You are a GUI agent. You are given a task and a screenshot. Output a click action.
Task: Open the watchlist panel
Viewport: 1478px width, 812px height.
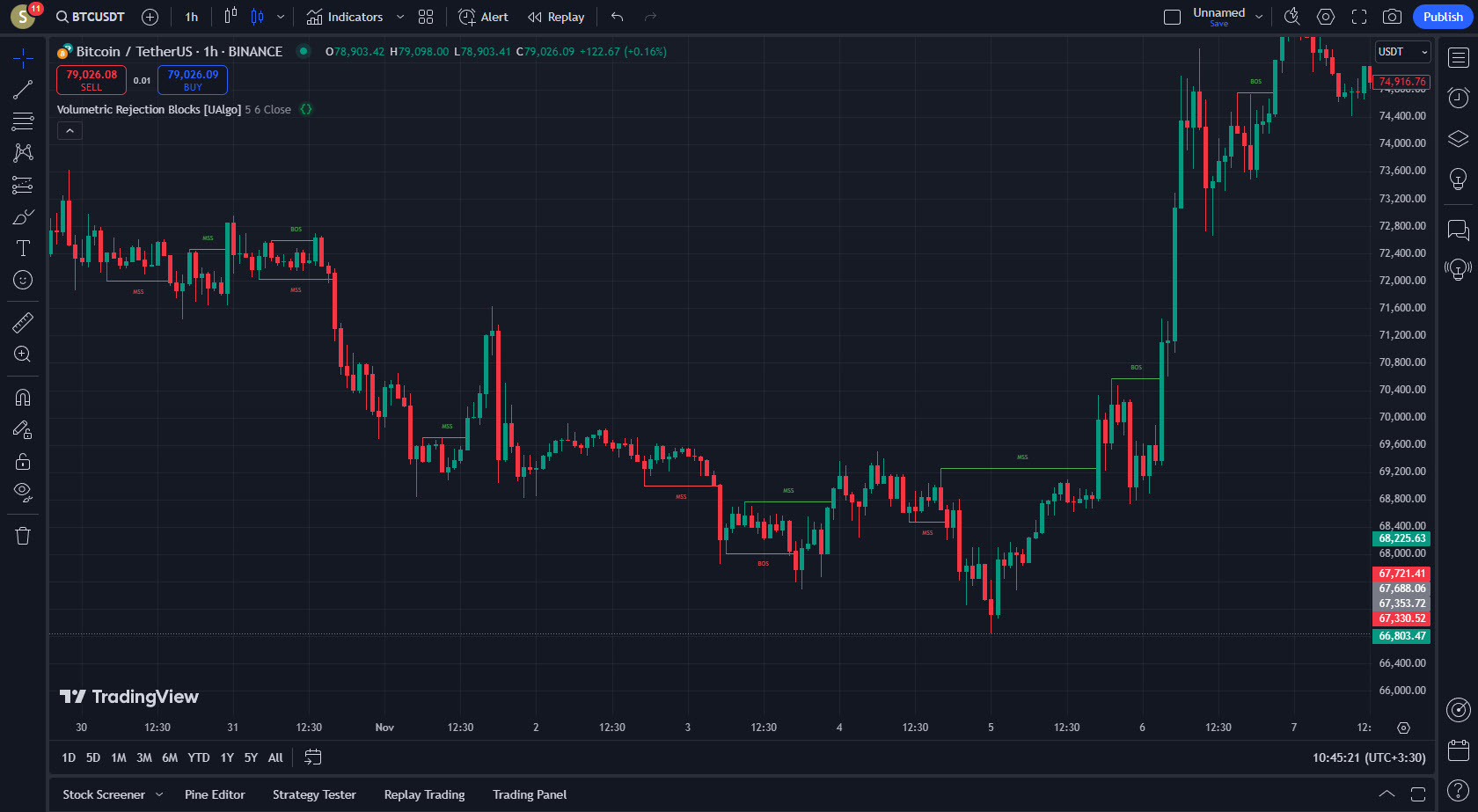[x=1459, y=58]
